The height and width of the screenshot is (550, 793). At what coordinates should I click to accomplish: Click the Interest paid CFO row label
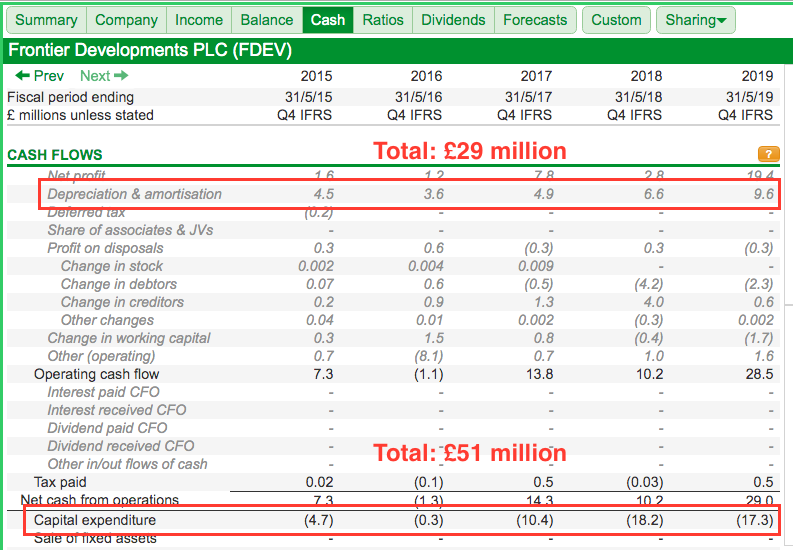click(x=104, y=392)
